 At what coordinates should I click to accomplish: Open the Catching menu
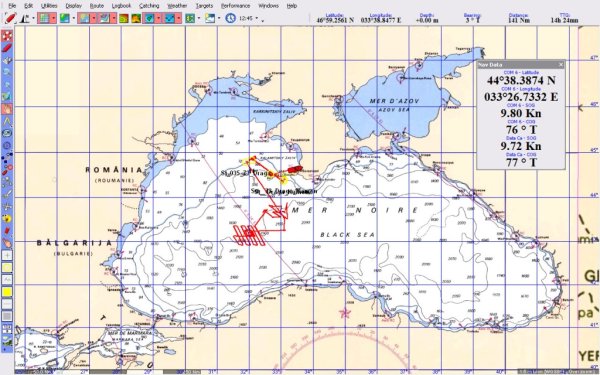(149, 6)
